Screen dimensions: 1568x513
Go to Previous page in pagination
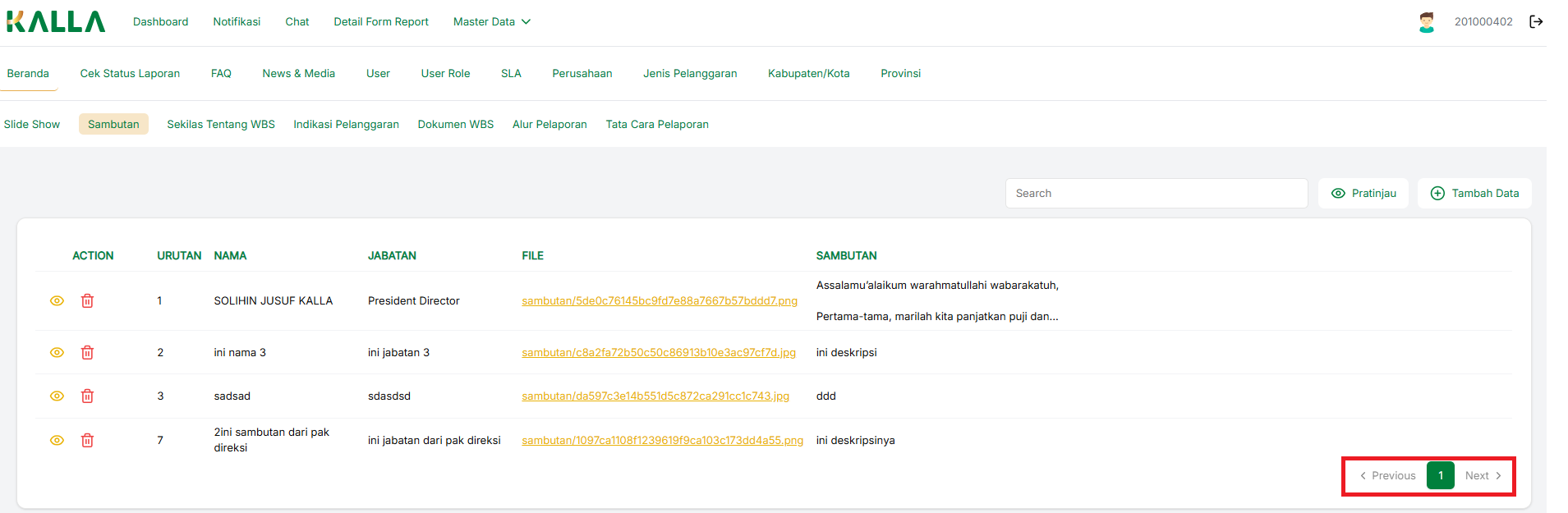tap(1387, 476)
